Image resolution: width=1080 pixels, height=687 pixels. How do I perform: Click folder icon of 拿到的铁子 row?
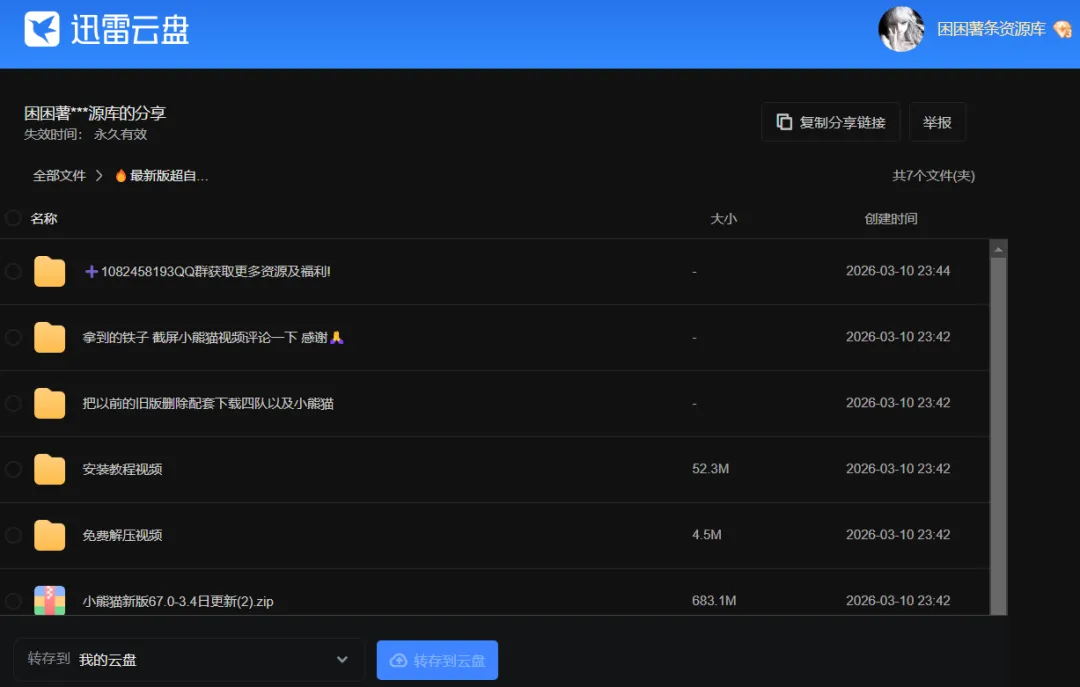tap(50, 337)
